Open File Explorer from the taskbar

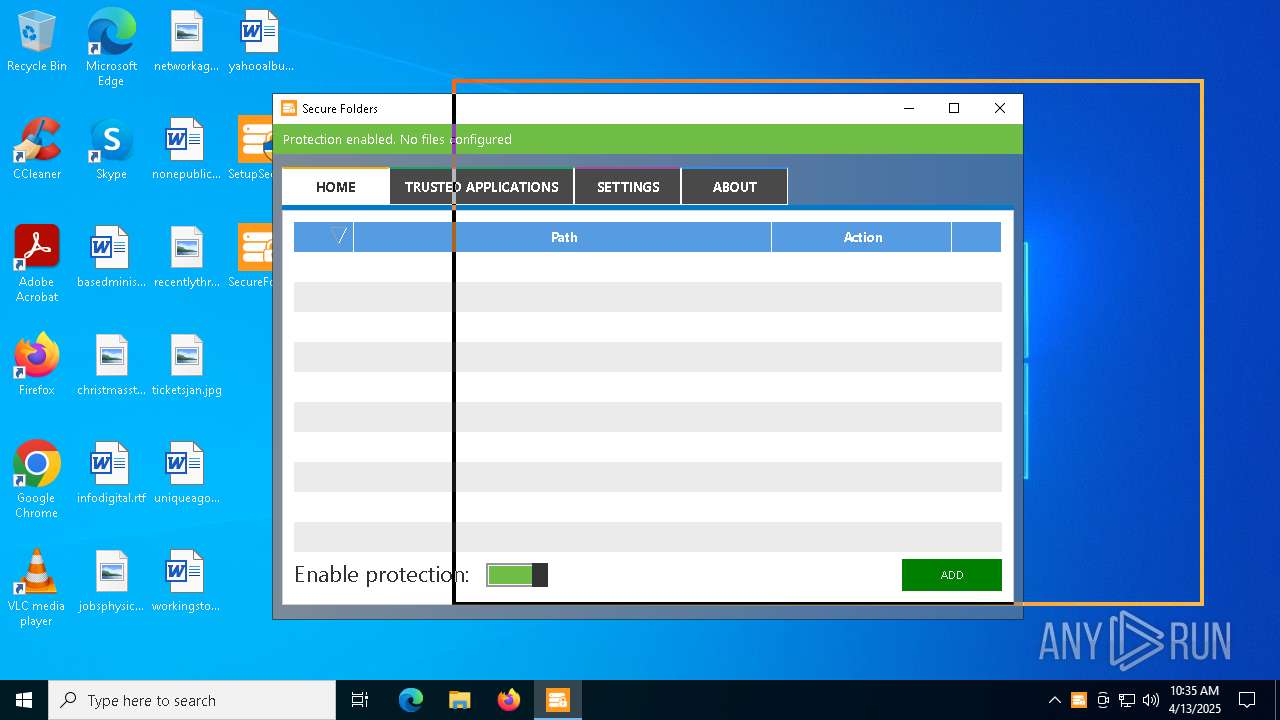(460, 700)
